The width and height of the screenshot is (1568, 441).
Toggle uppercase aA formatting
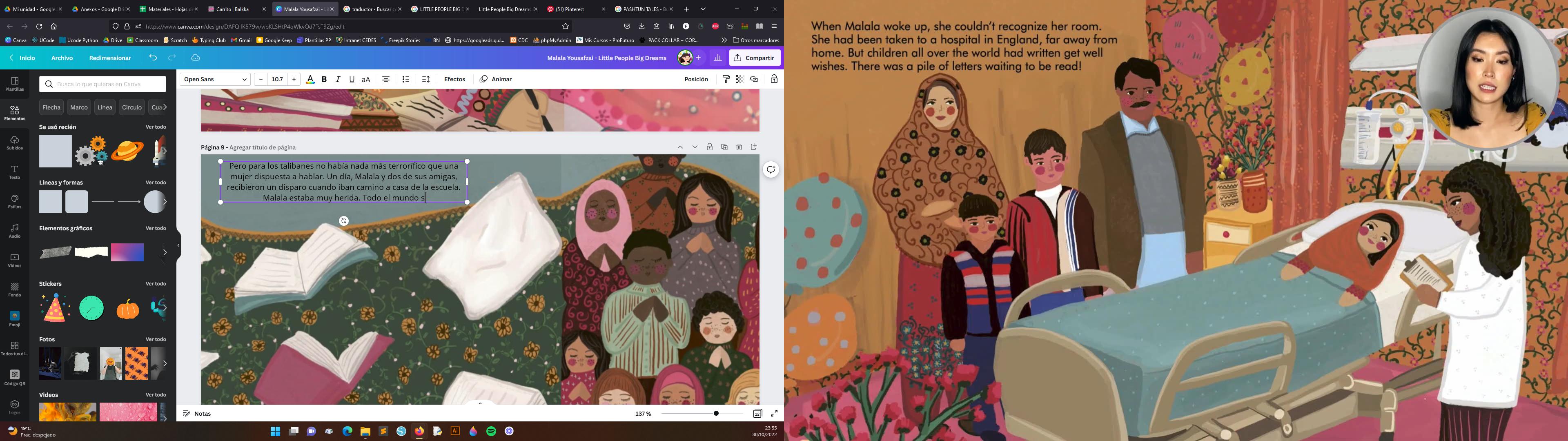(x=366, y=79)
